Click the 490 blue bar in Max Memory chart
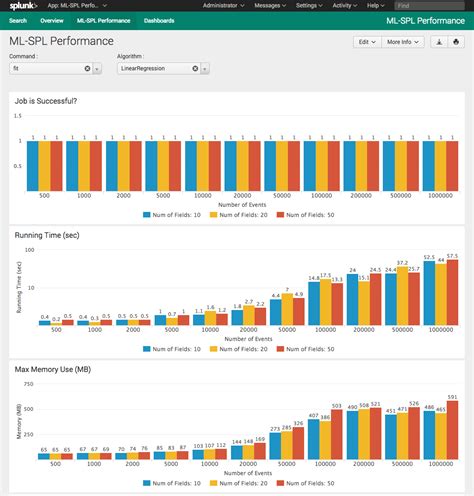474x496 pixels. tap(352, 435)
